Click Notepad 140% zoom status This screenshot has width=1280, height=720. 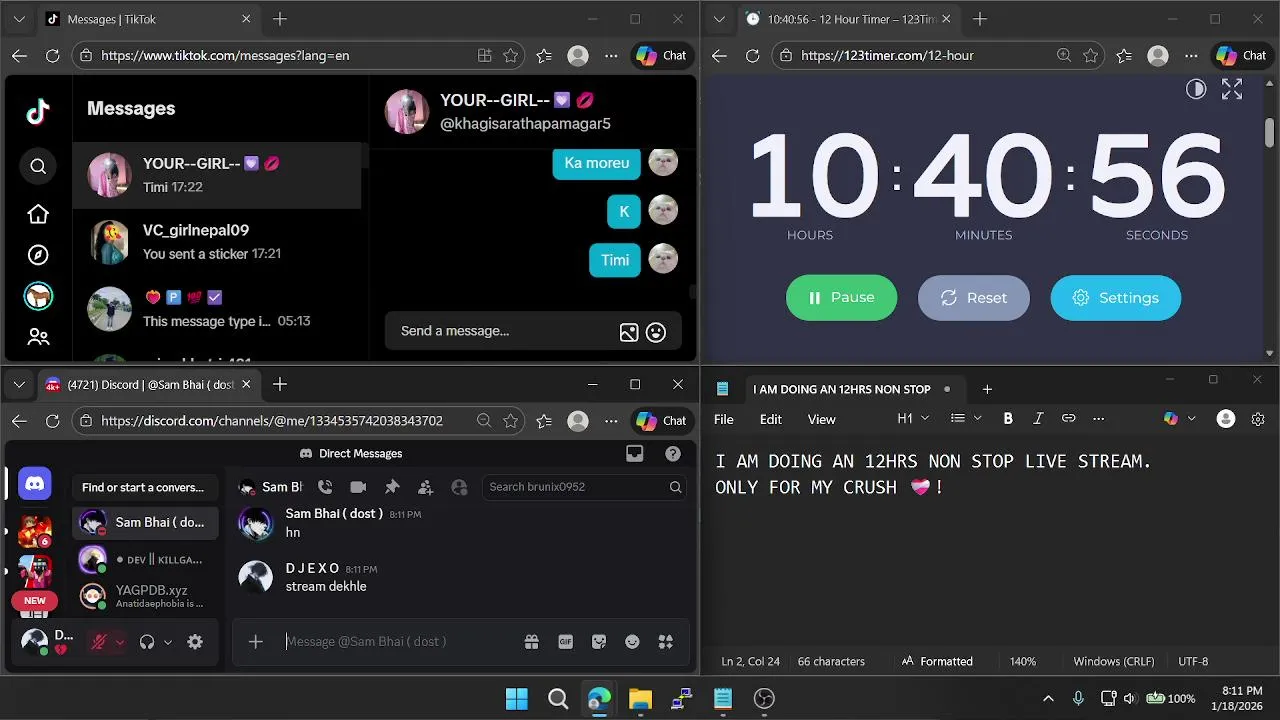(x=1023, y=662)
